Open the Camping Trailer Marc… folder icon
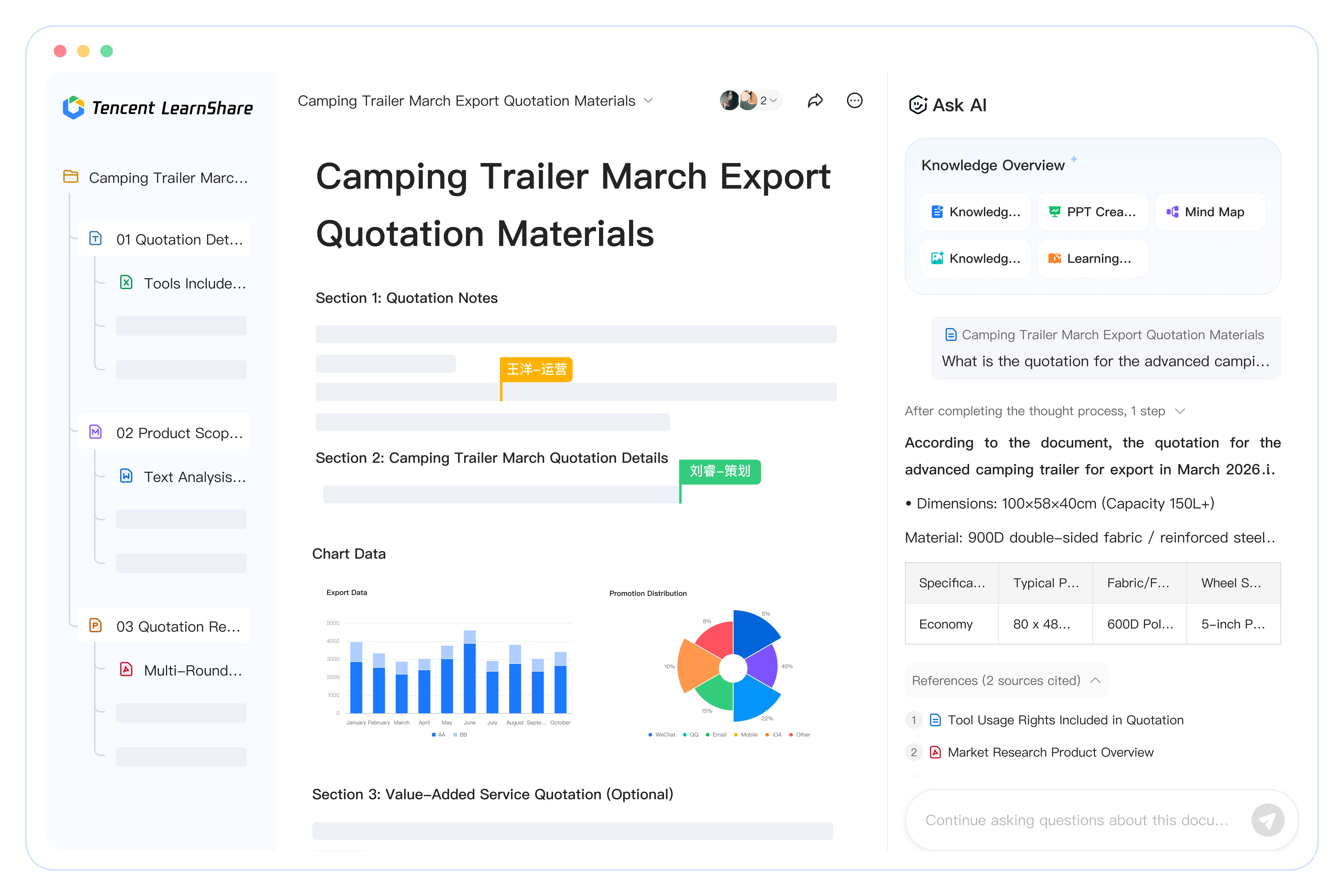The image size is (1344, 896). point(71,177)
